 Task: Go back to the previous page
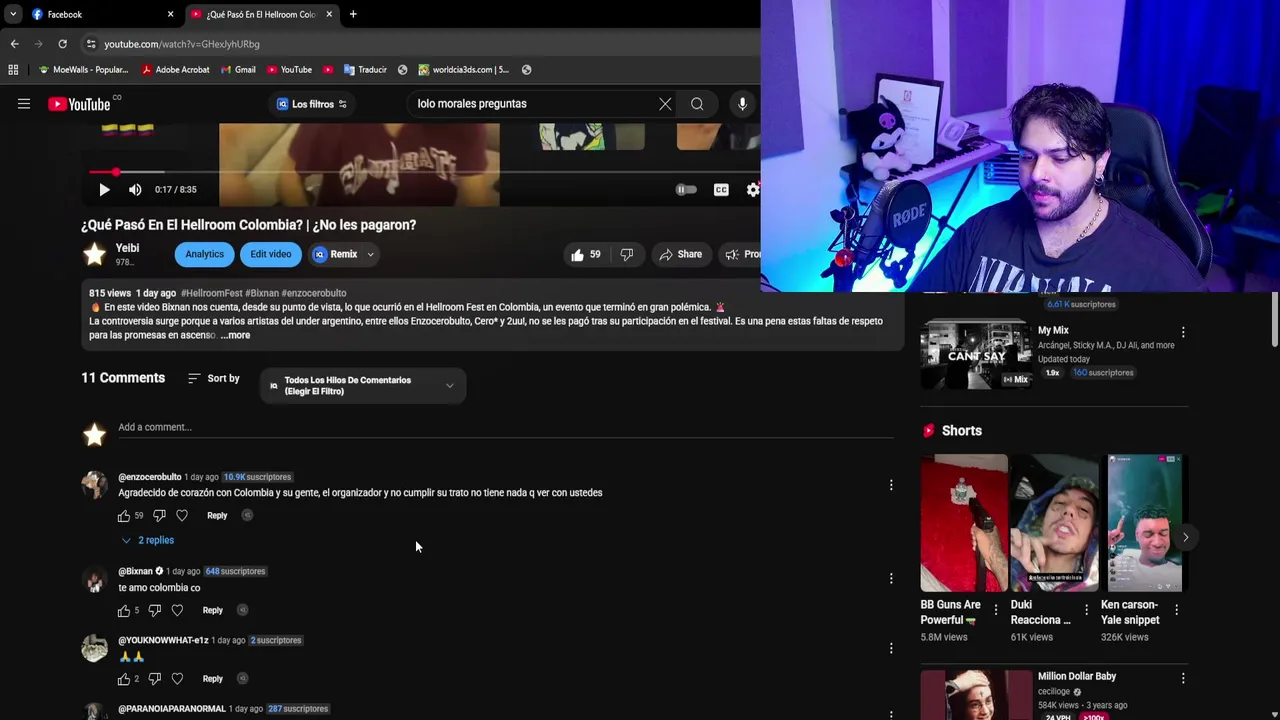tap(14, 44)
